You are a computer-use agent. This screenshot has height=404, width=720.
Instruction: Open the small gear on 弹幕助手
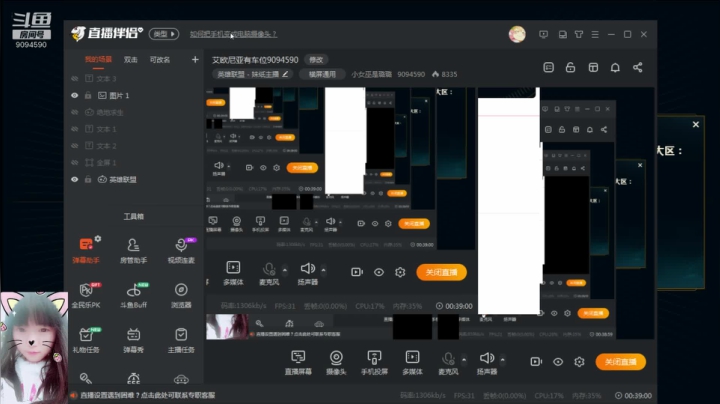(x=98, y=239)
